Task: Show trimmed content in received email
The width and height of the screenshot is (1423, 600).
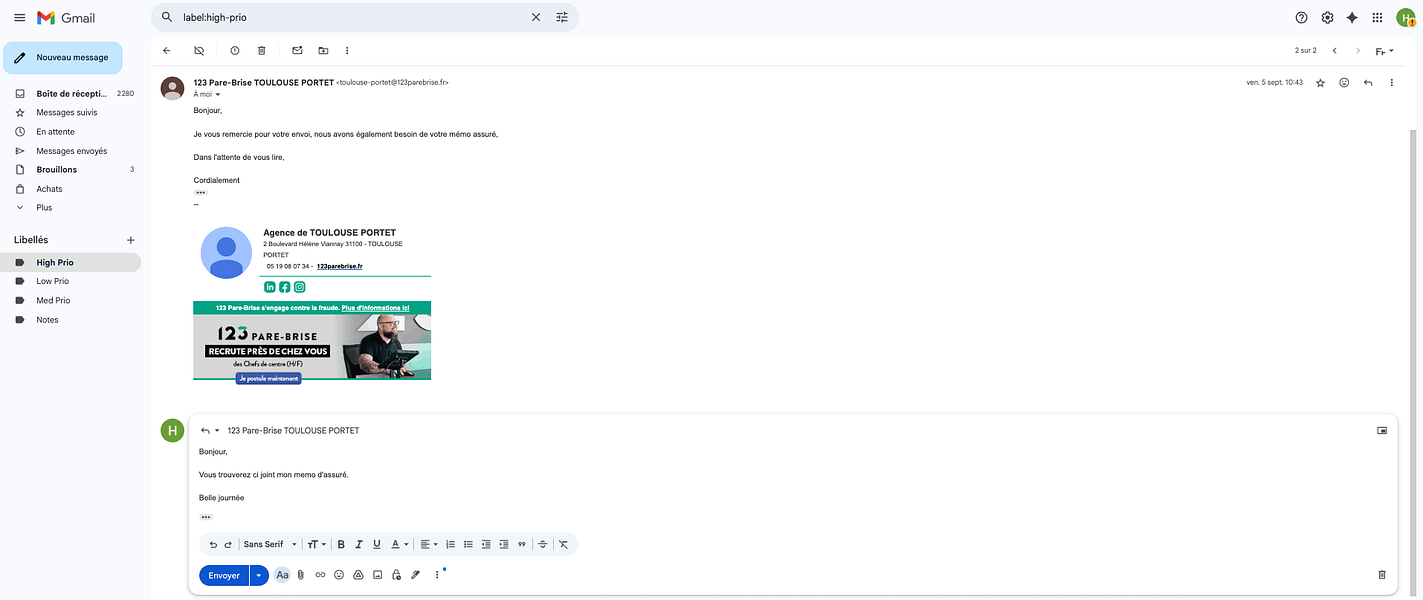Action: pyautogui.click(x=200, y=192)
